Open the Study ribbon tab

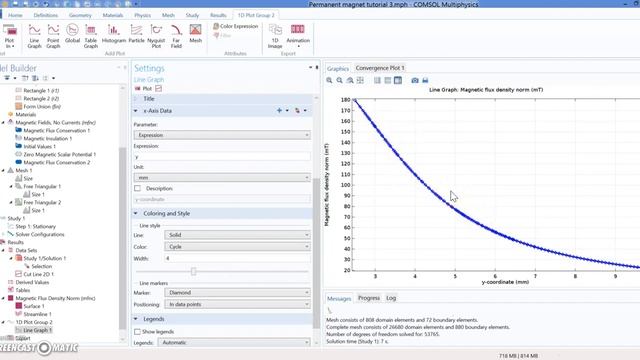click(x=192, y=15)
